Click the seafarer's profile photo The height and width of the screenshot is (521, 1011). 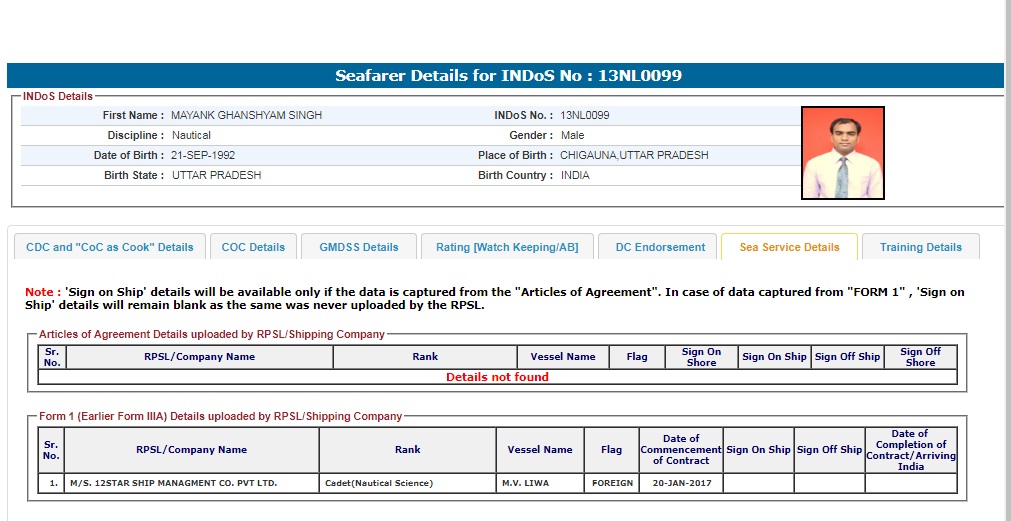pos(842,153)
